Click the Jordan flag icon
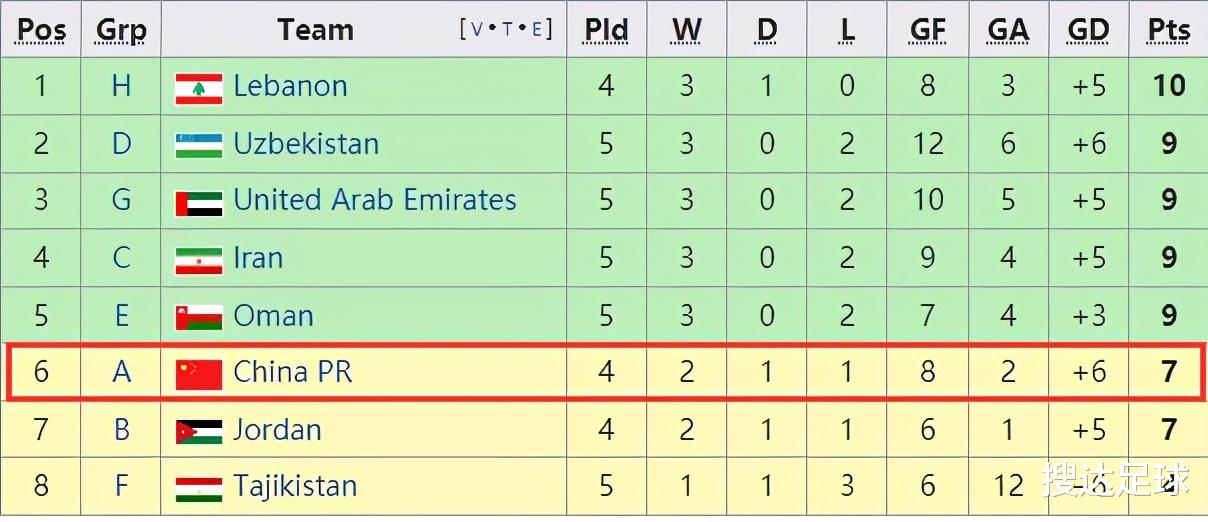Screen dimensions: 1208x522 coord(198,431)
